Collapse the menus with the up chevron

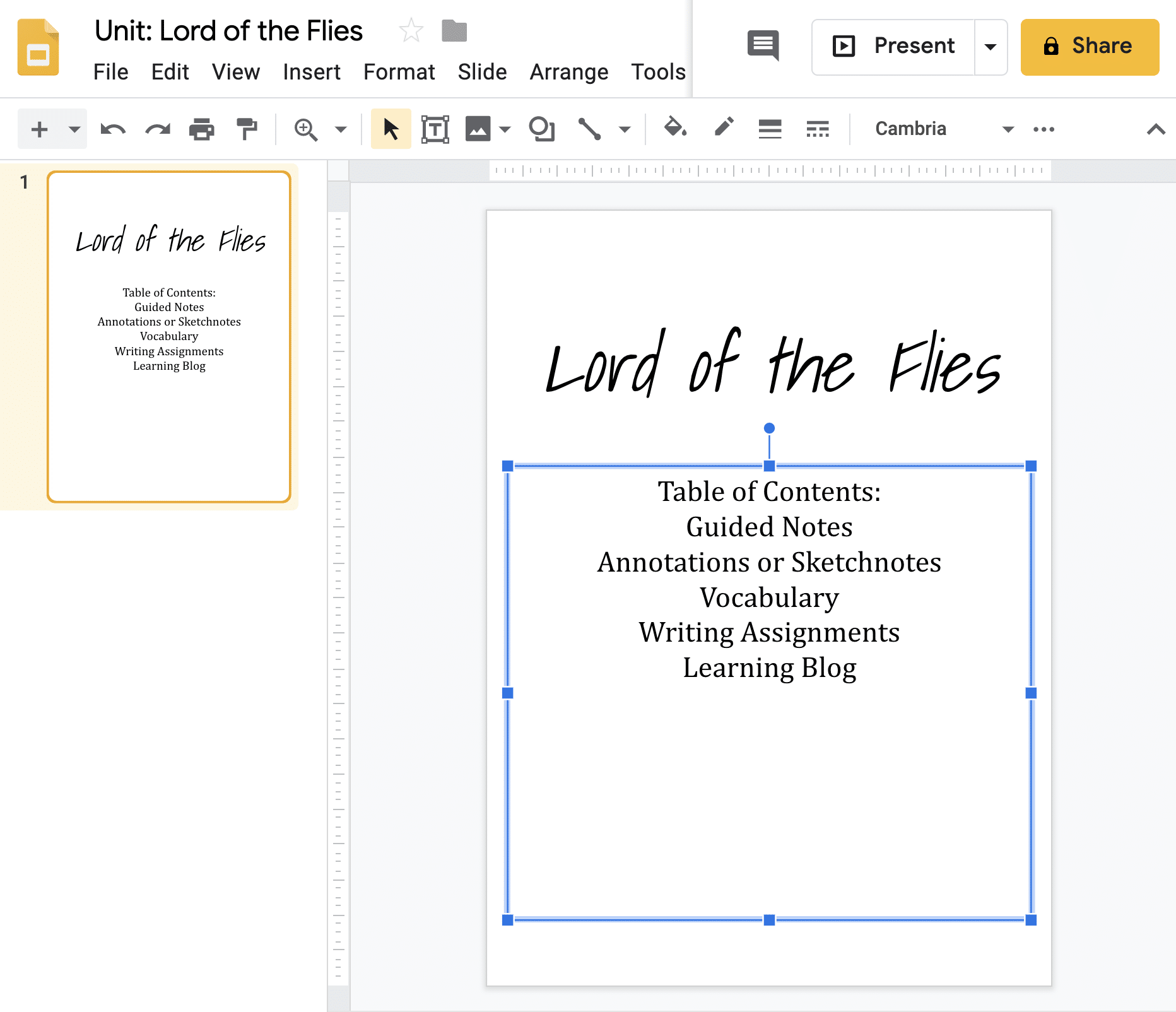pyautogui.click(x=1156, y=129)
